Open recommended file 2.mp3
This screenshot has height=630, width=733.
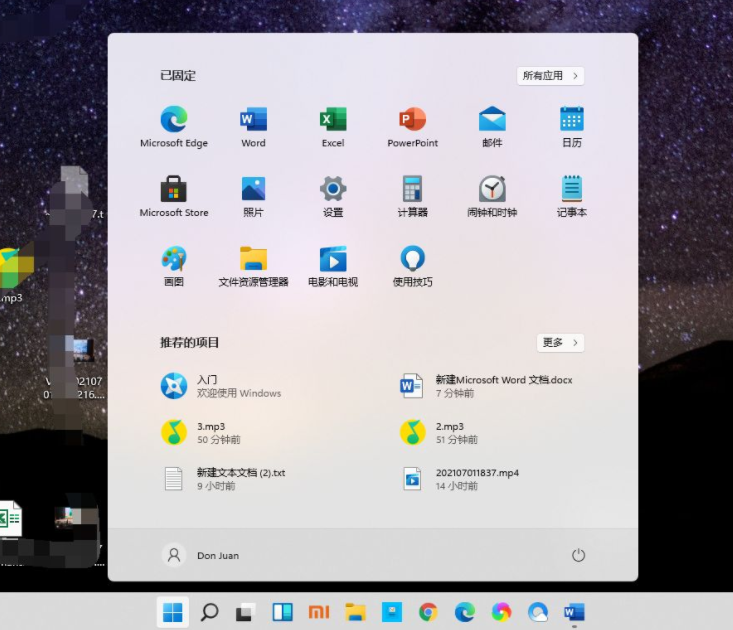point(438,432)
